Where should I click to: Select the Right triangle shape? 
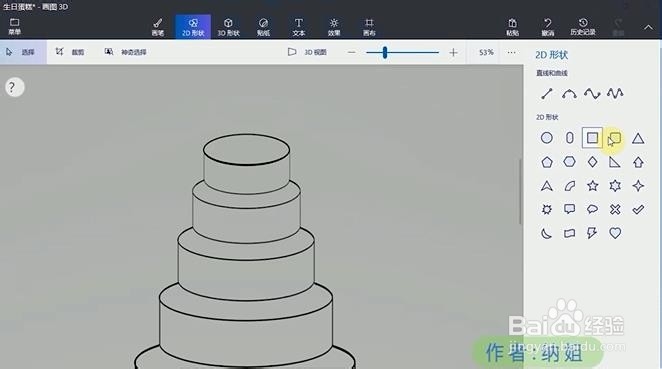[x=615, y=162]
